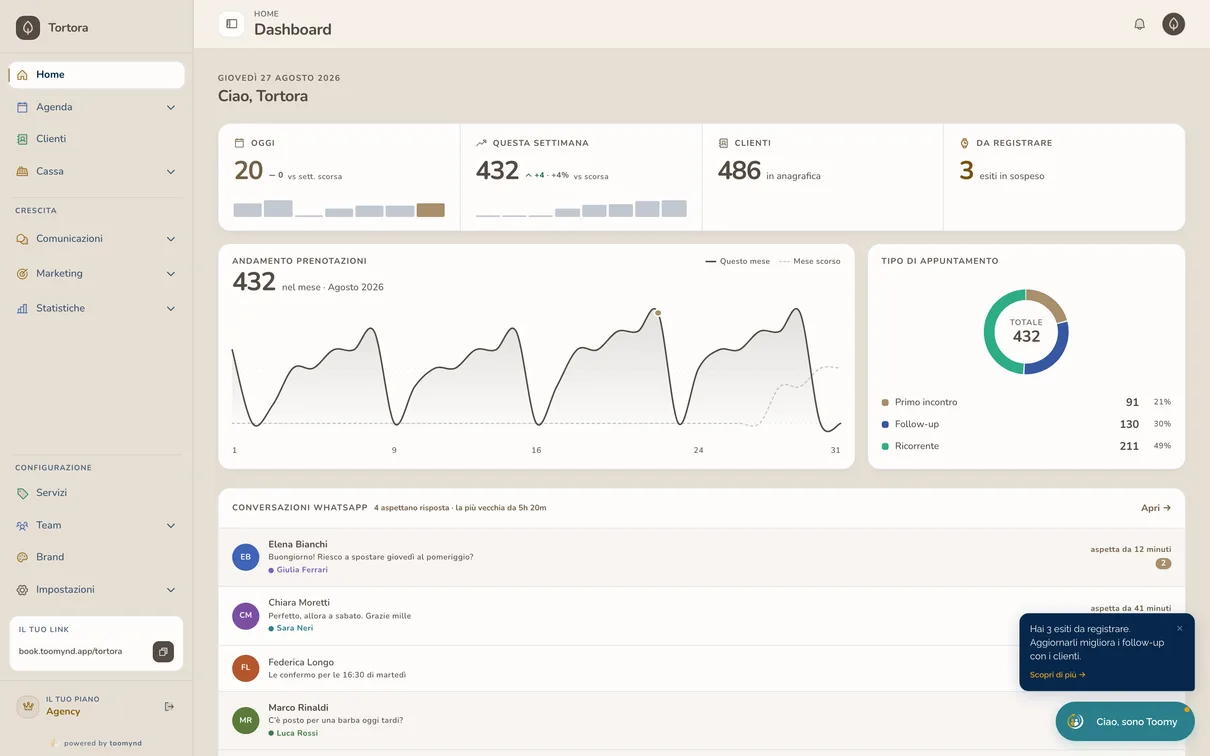Open the Ciao, sono Toomy chat button
Image resolution: width=1210 pixels, height=756 pixels.
[x=1125, y=721]
